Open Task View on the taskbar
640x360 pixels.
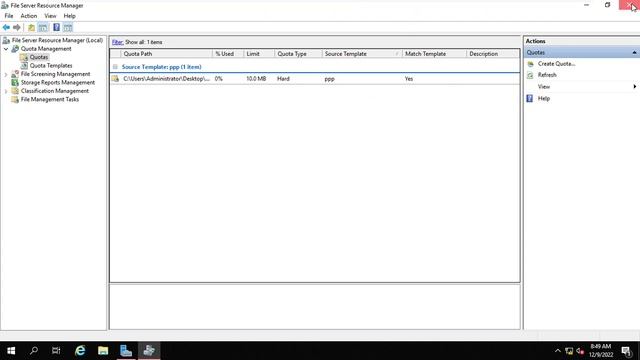[56, 351]
